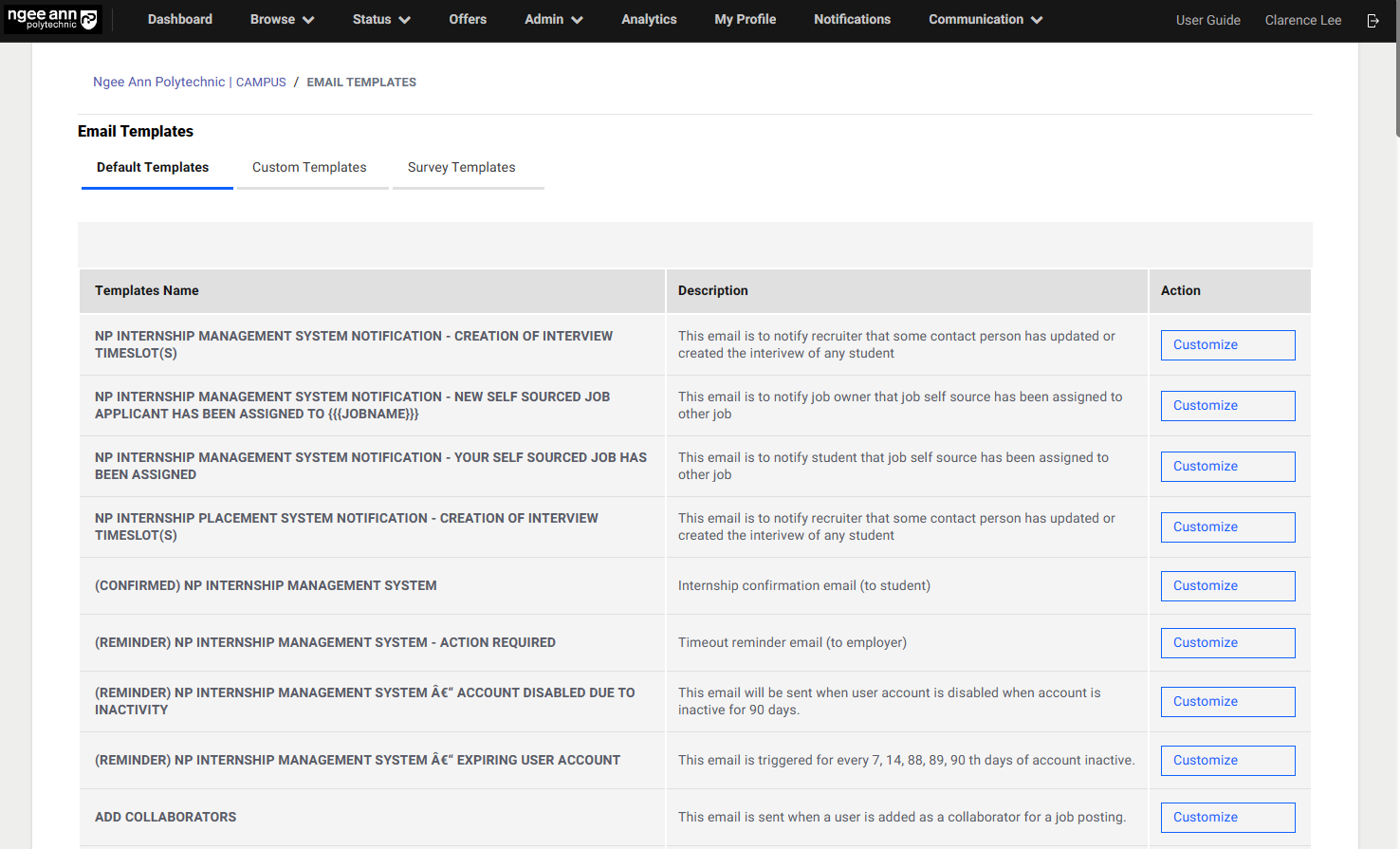Screen dimensions: 1400x849
Task: Switch to the Custom Templates tab
Action: click(309, 167)
